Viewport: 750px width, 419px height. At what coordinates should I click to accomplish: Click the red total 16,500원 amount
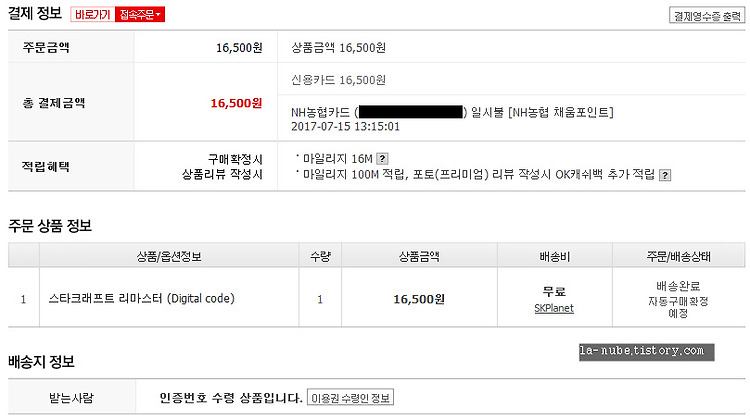tap(236, 103)
